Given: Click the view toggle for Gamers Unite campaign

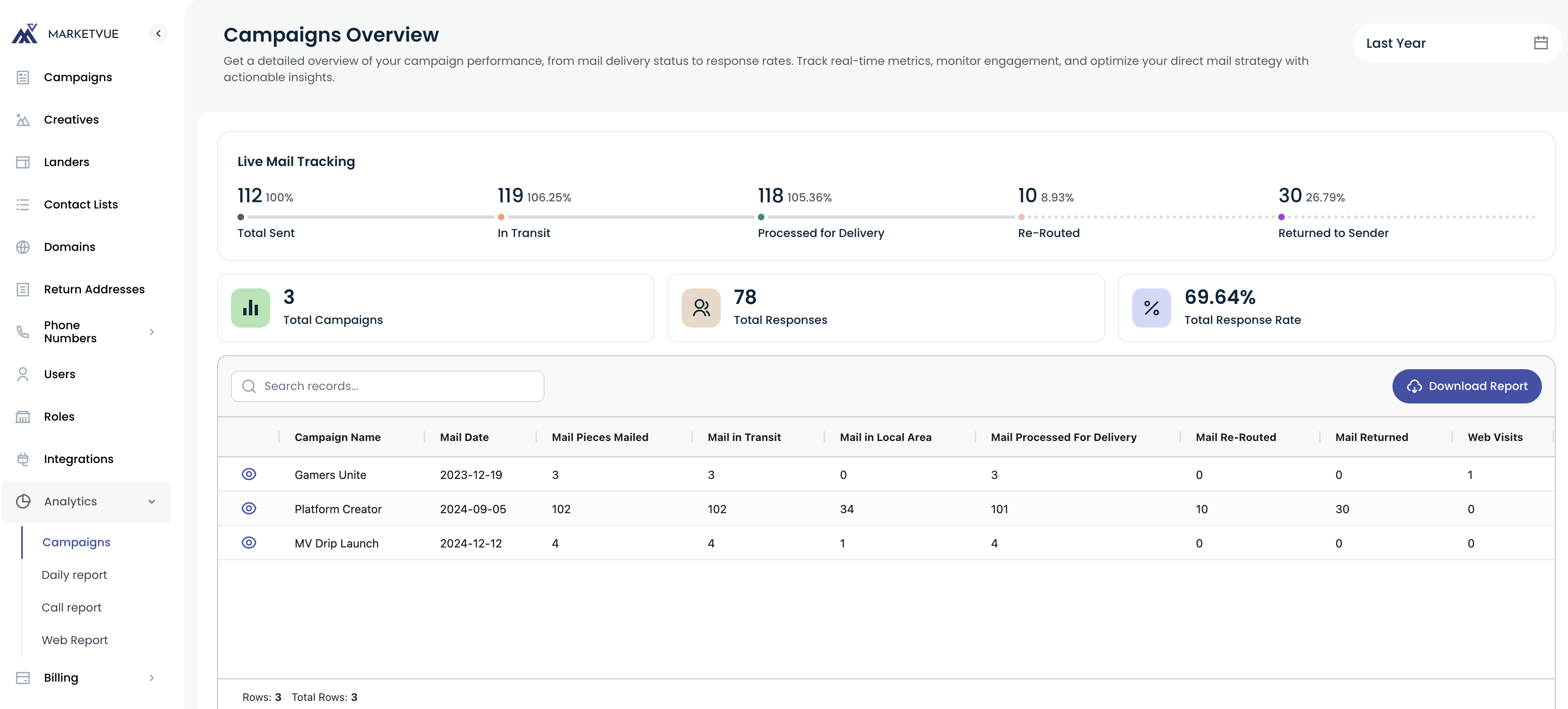Looking at the screenshot, I should pos(249,475).
